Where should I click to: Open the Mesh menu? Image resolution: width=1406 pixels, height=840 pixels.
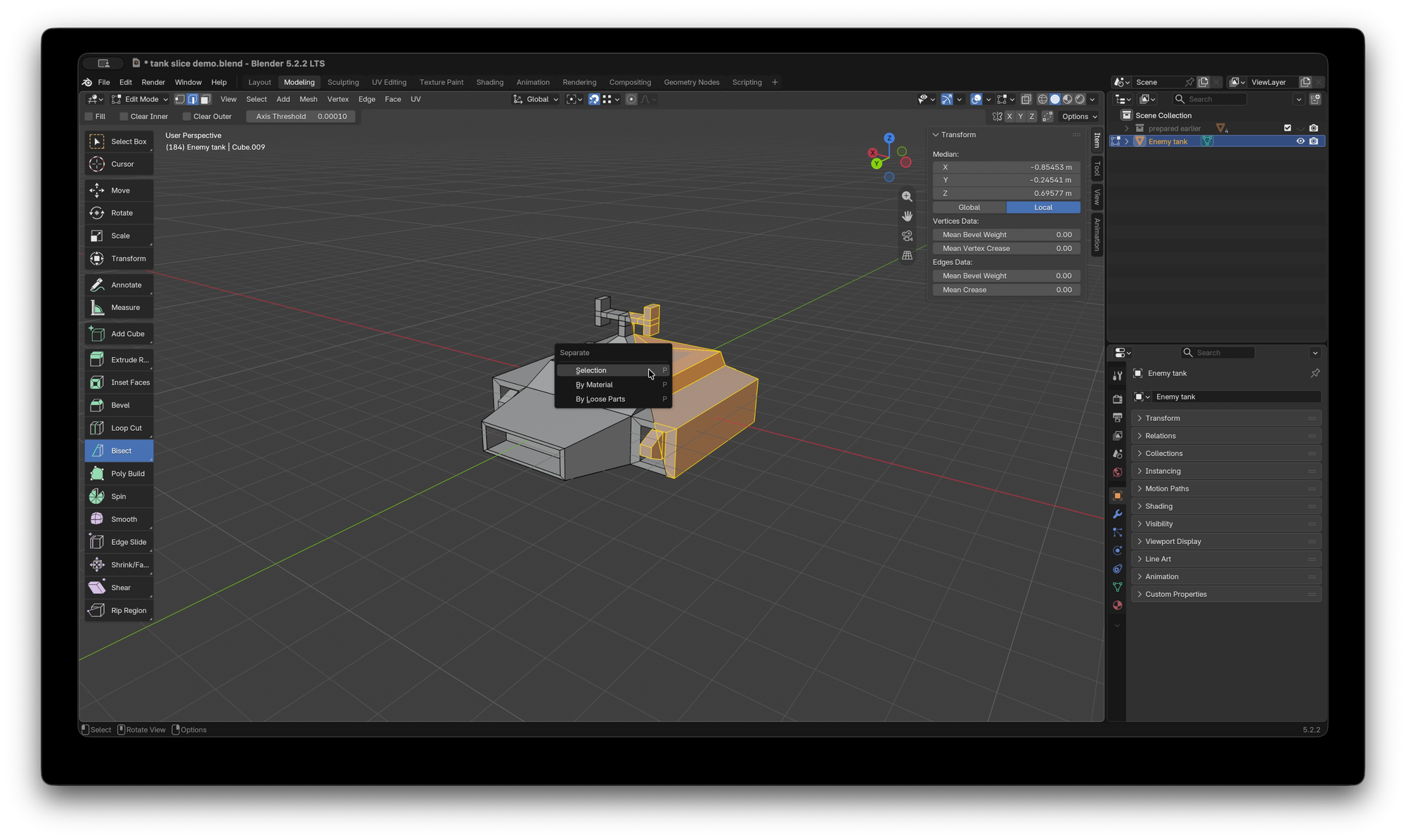click(308, 99)
